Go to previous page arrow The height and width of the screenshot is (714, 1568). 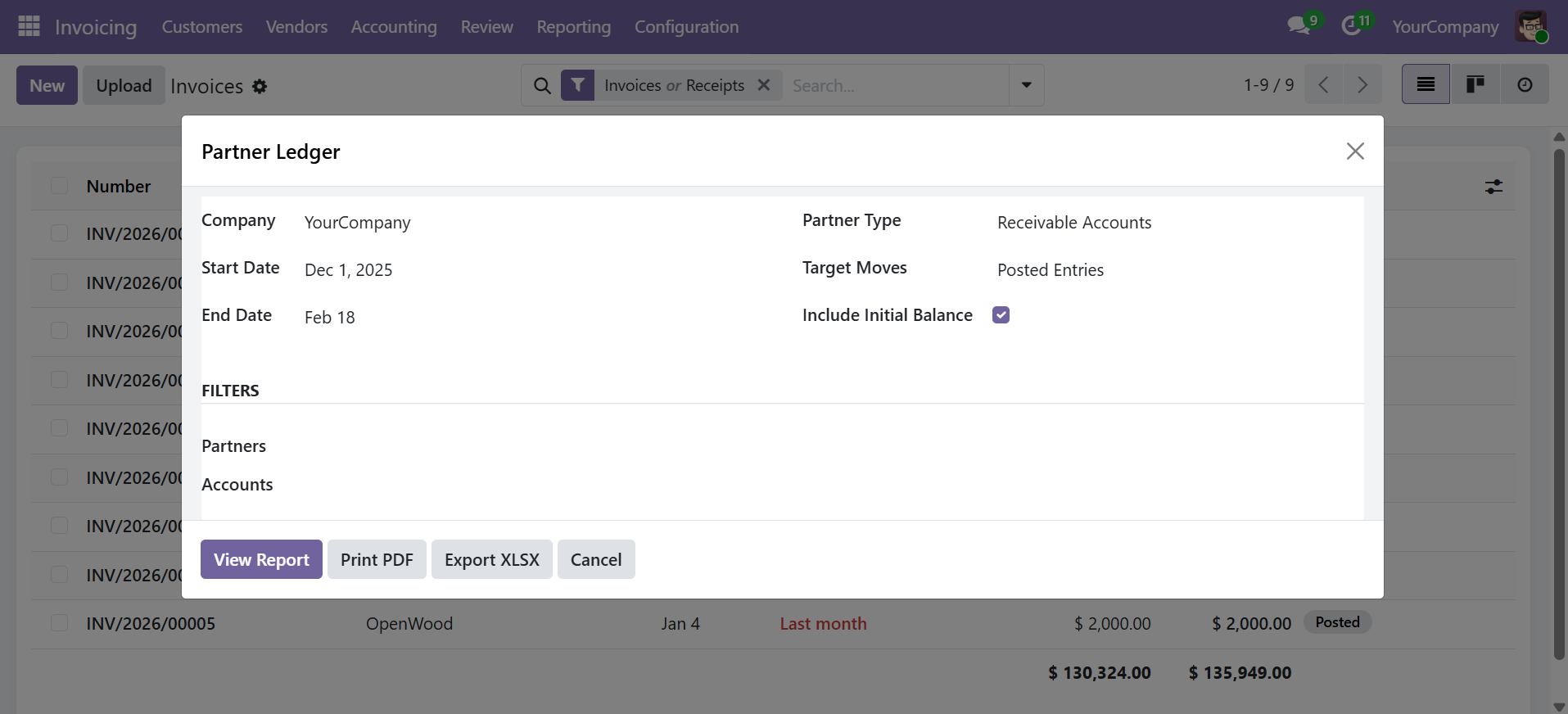[1323, 85]
